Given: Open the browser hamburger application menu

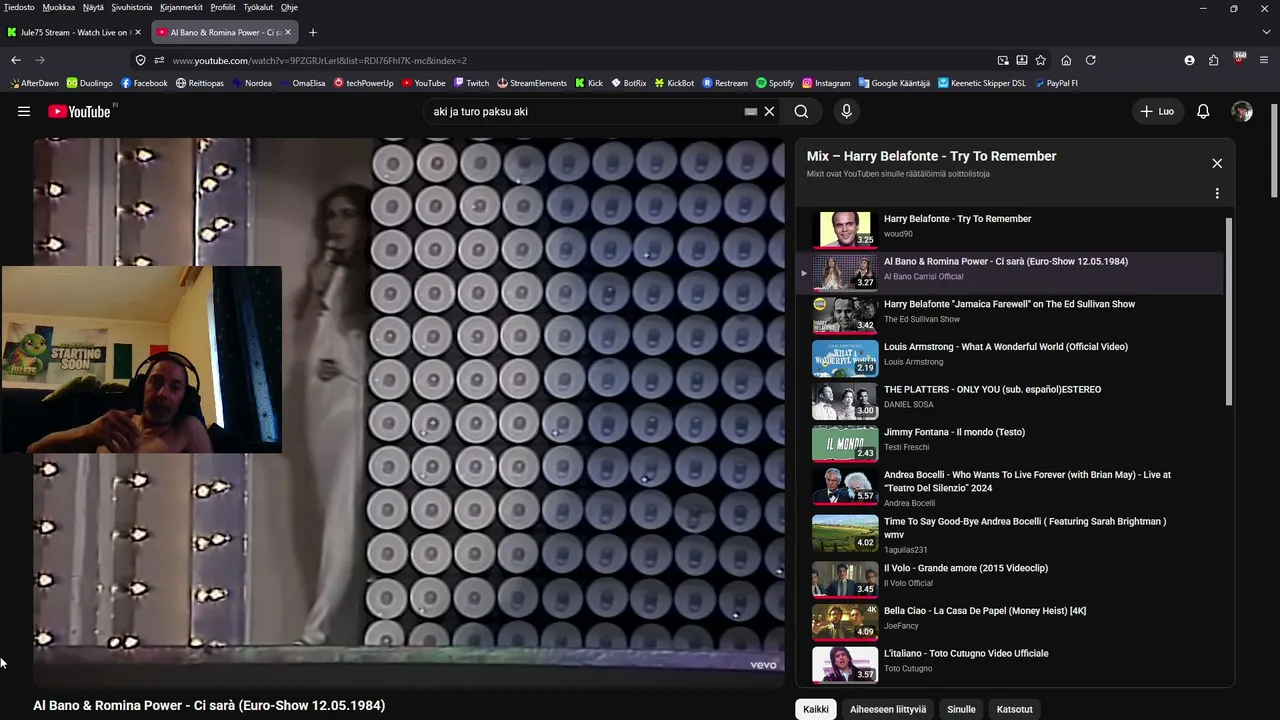Looking at the screenshot, I should (x=1265, y=60).
